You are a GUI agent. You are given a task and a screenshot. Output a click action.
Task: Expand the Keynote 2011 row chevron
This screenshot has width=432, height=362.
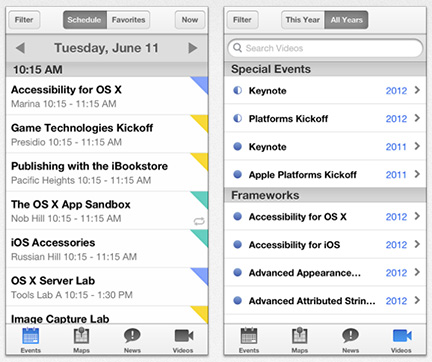point(417,146)
